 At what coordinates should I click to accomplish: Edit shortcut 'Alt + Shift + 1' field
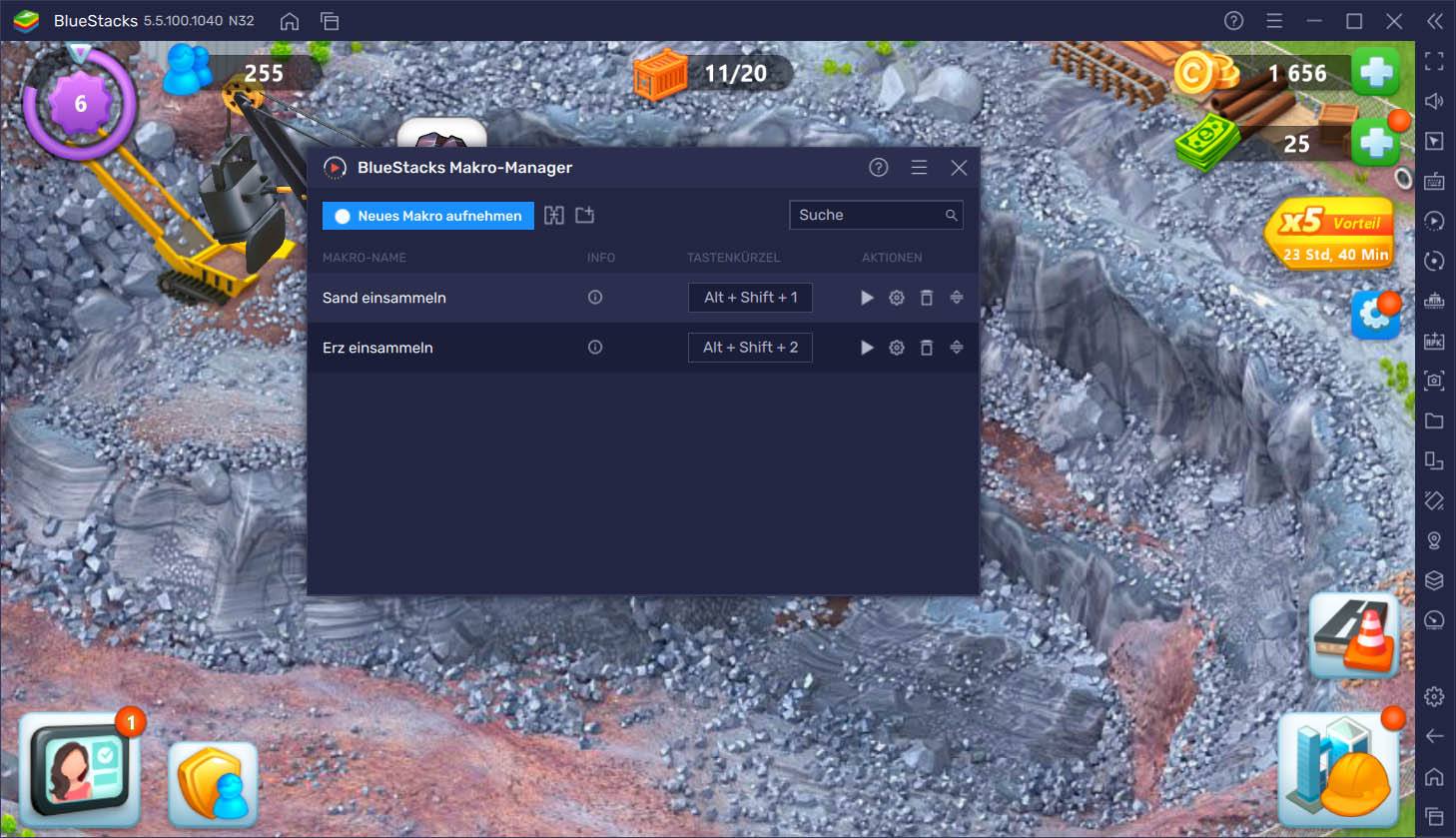tap(750, 298)
